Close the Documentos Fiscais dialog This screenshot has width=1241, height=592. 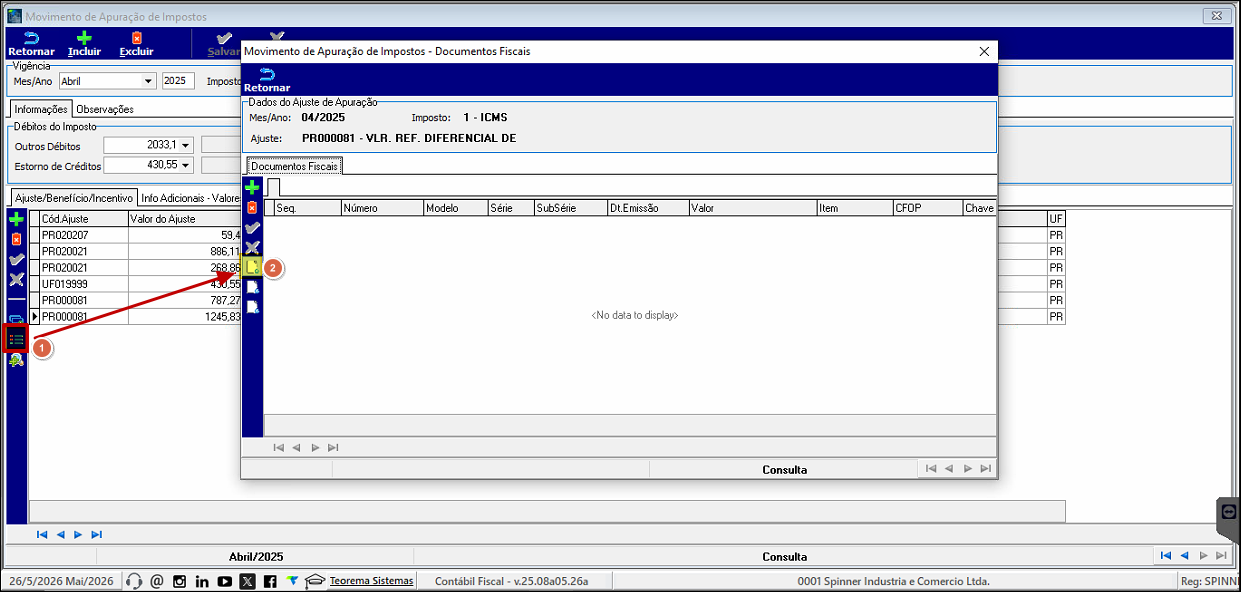pyautogui.click(x=984, y=51)
